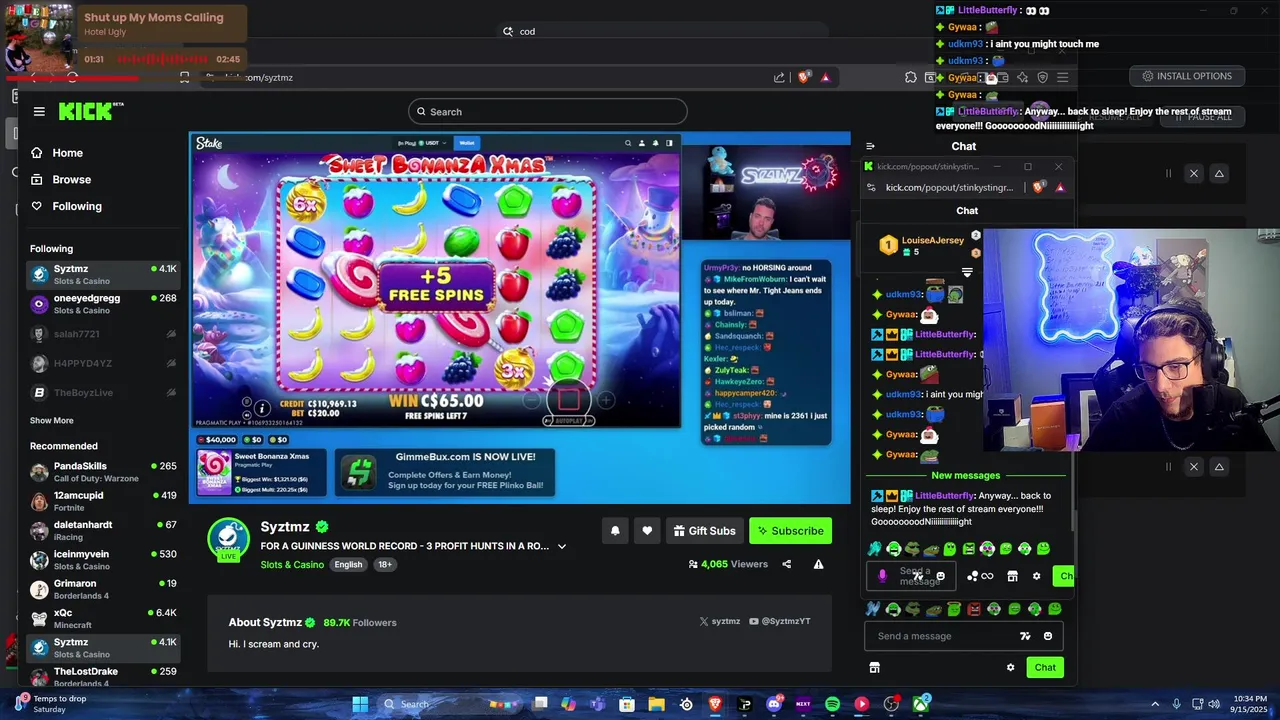The width and height of the screenshot is (1280, 720).
Task: Click the Gift Subs button
Action: [704, 531]
